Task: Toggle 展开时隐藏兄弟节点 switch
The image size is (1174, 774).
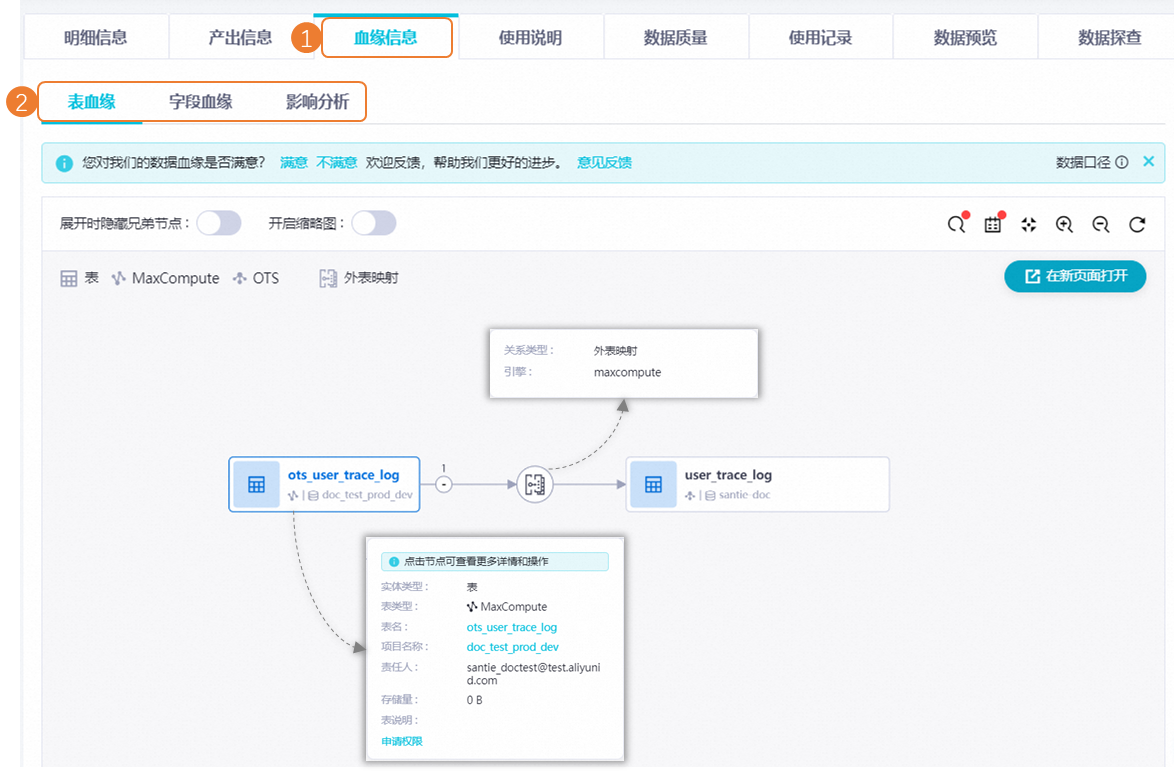Action: point(219,223)
